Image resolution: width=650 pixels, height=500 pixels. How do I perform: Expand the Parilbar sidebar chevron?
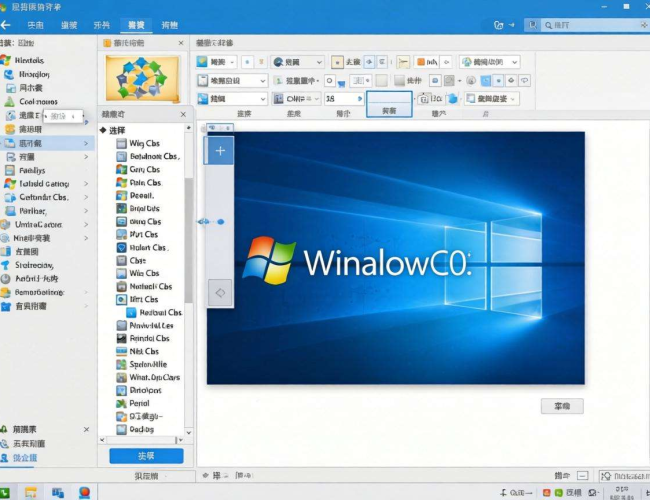point(86,211)
